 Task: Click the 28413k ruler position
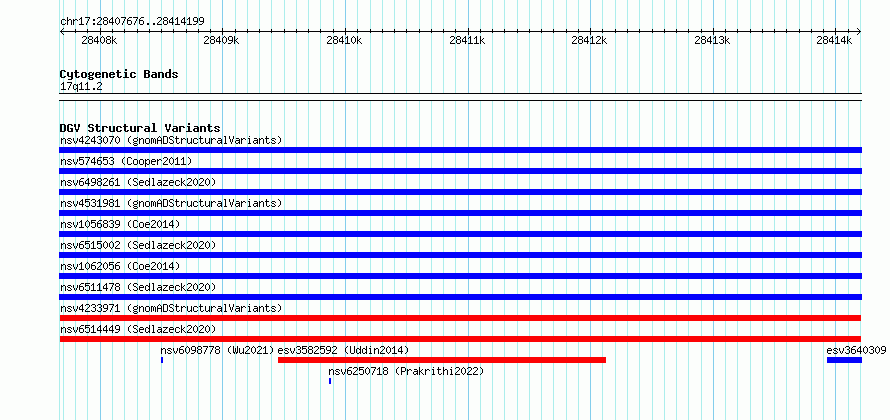click(x=712, y=40)
